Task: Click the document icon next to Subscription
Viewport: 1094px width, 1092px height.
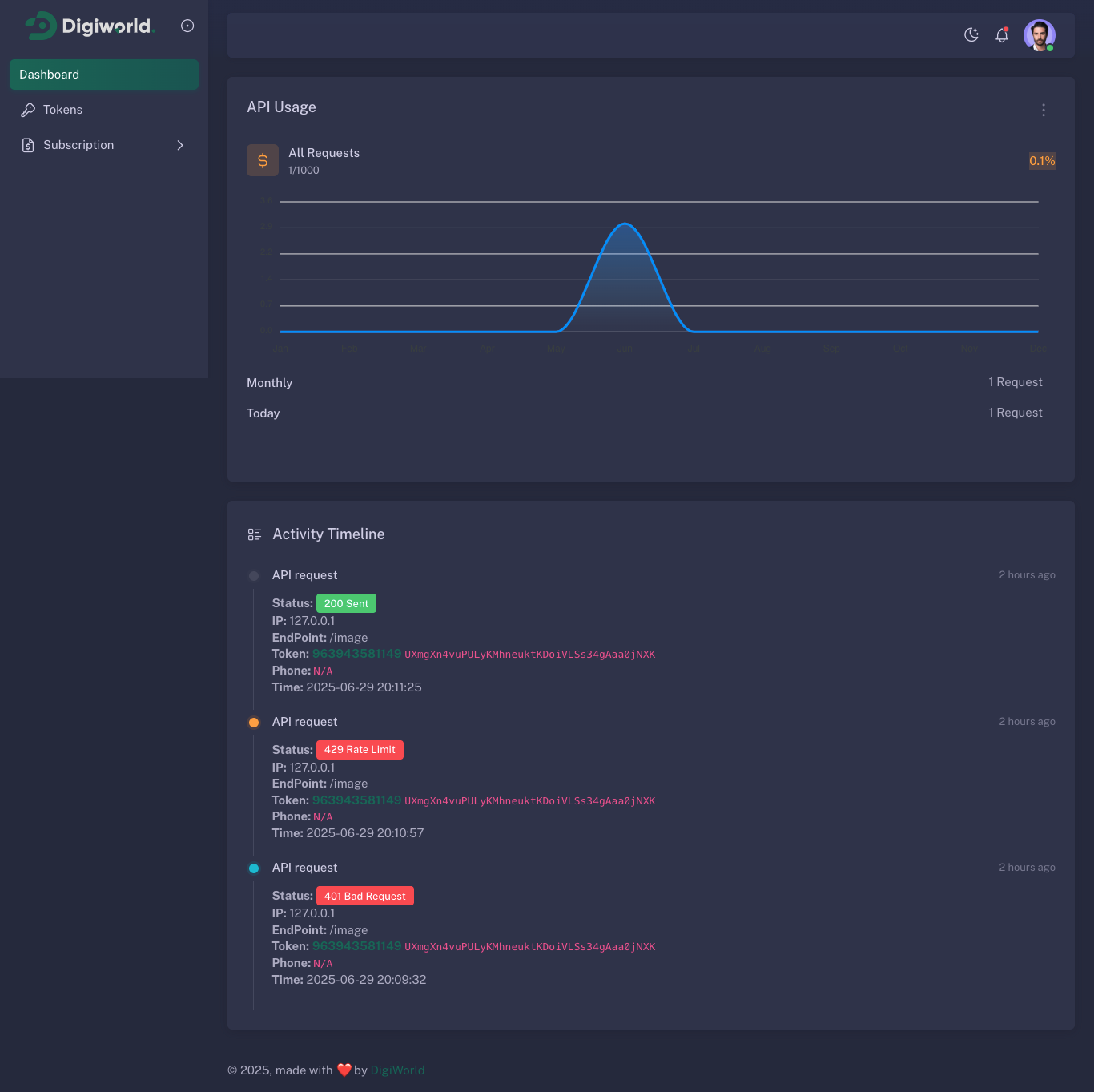Action: (29, 145)
